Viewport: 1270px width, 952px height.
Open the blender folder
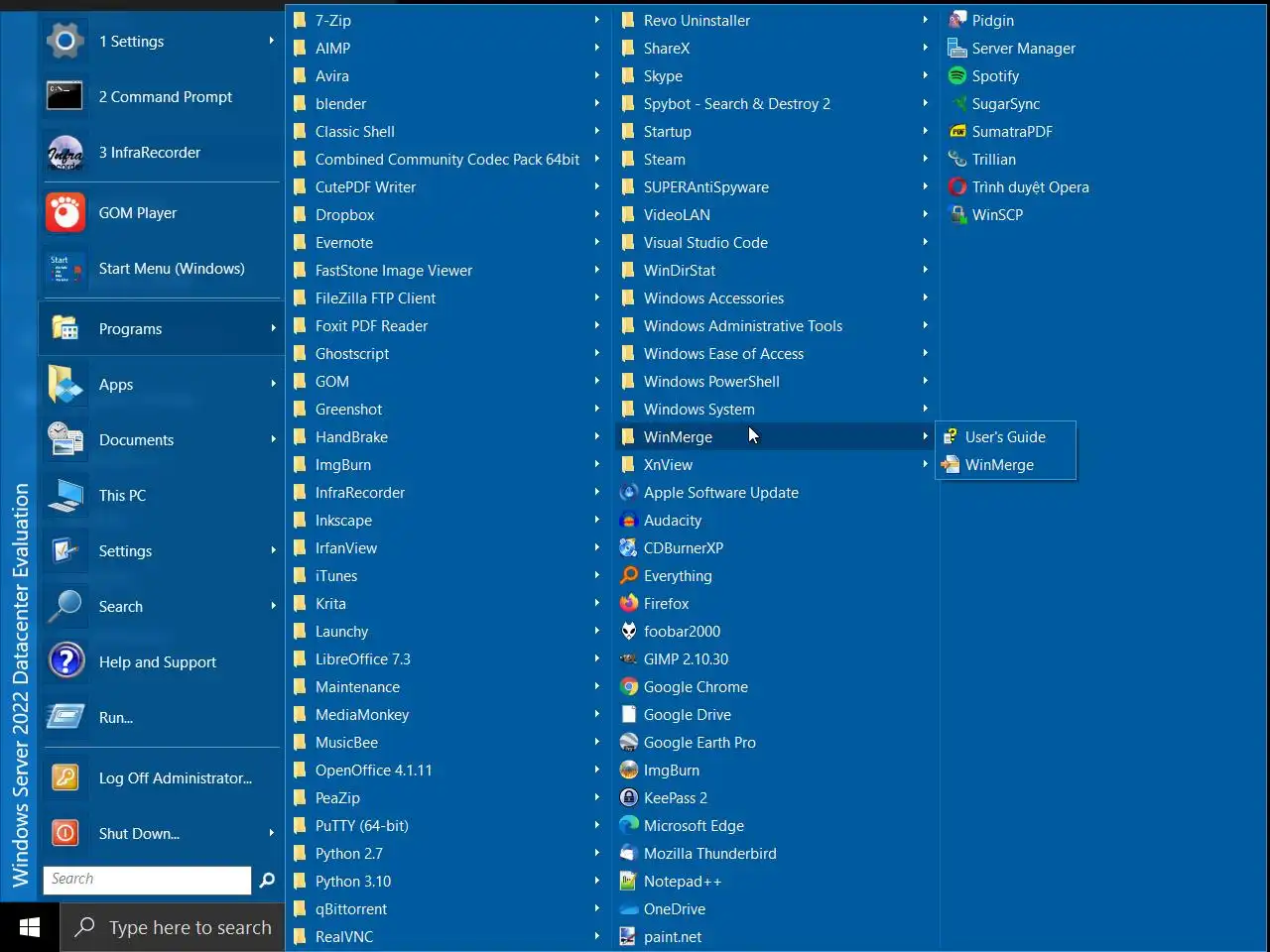447,103
